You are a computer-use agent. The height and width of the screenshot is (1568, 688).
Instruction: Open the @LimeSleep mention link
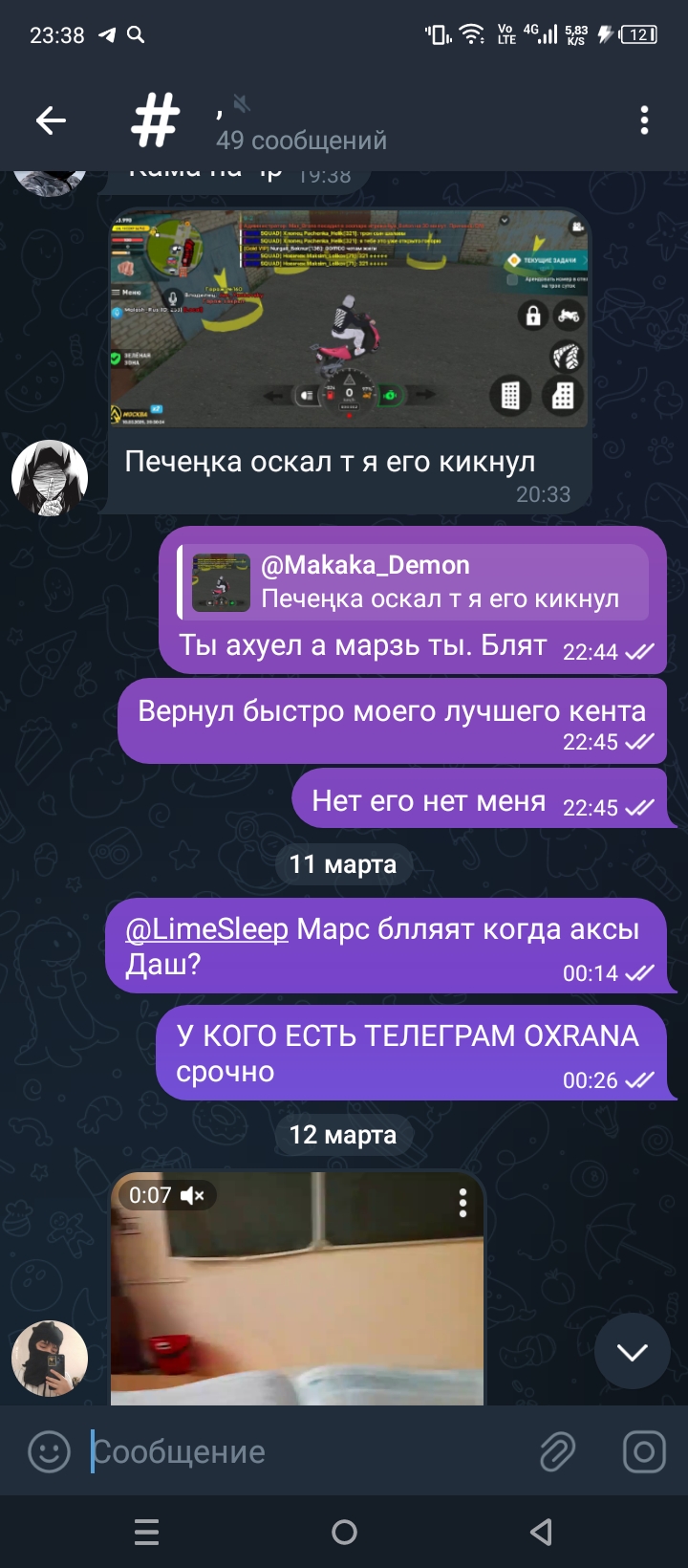click(x=206, y=928)
